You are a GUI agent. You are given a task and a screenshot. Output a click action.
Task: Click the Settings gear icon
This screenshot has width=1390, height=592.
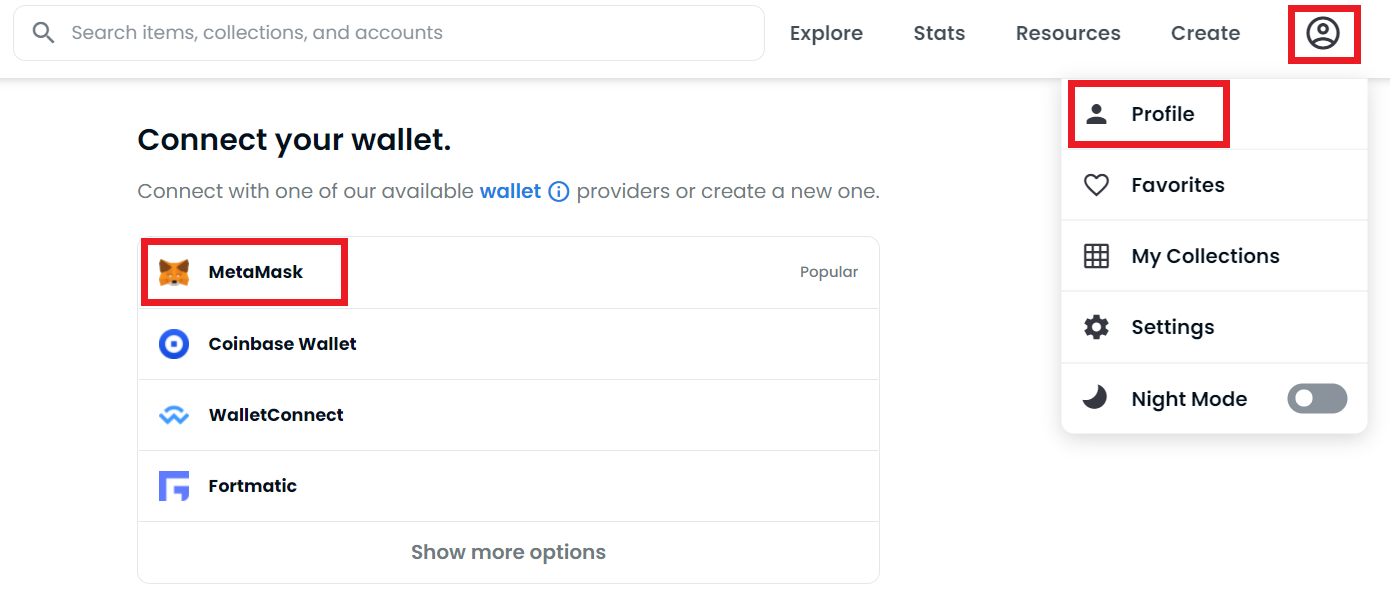click(x=1097, y=327)
